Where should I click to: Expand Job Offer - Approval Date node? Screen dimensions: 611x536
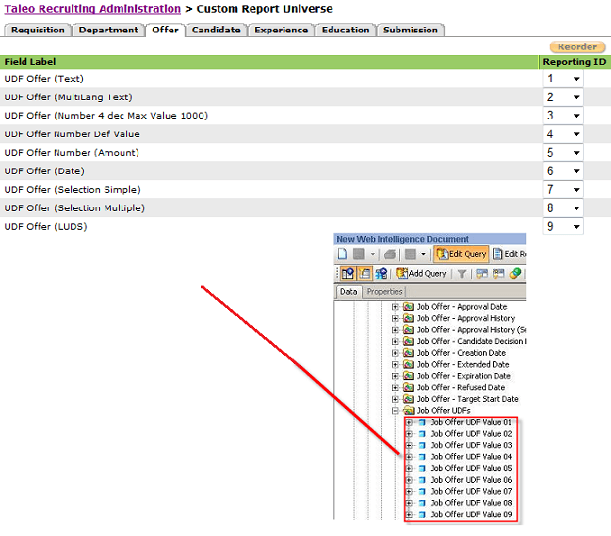[x=395, y=307]
